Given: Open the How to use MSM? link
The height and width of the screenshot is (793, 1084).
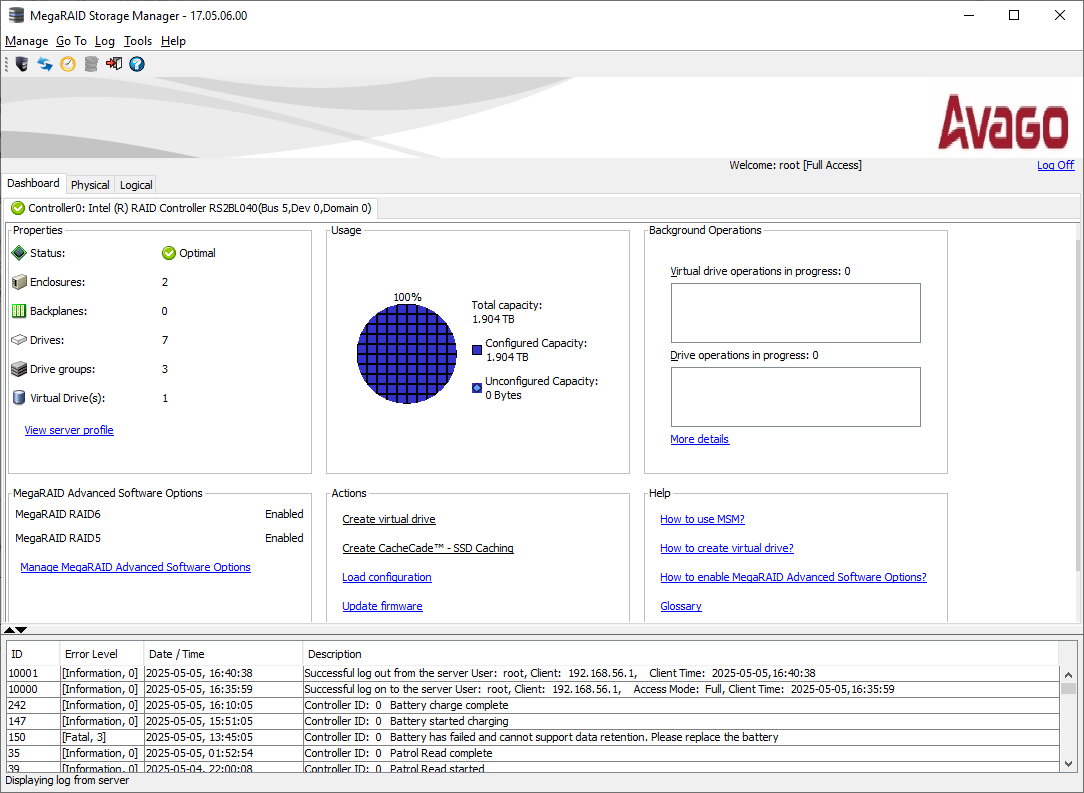Looking at the screenshot, I should pyautogui.click(x=702, y=519).
